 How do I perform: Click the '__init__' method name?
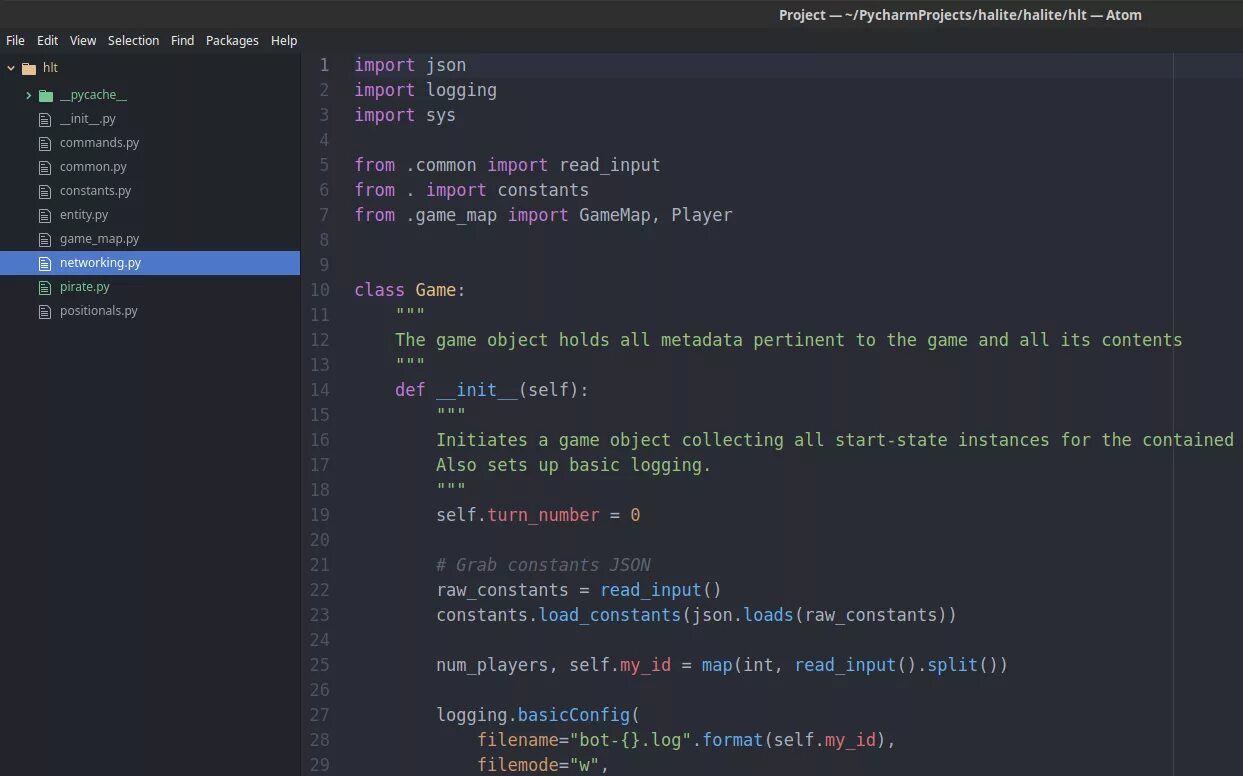click(477, 390)
